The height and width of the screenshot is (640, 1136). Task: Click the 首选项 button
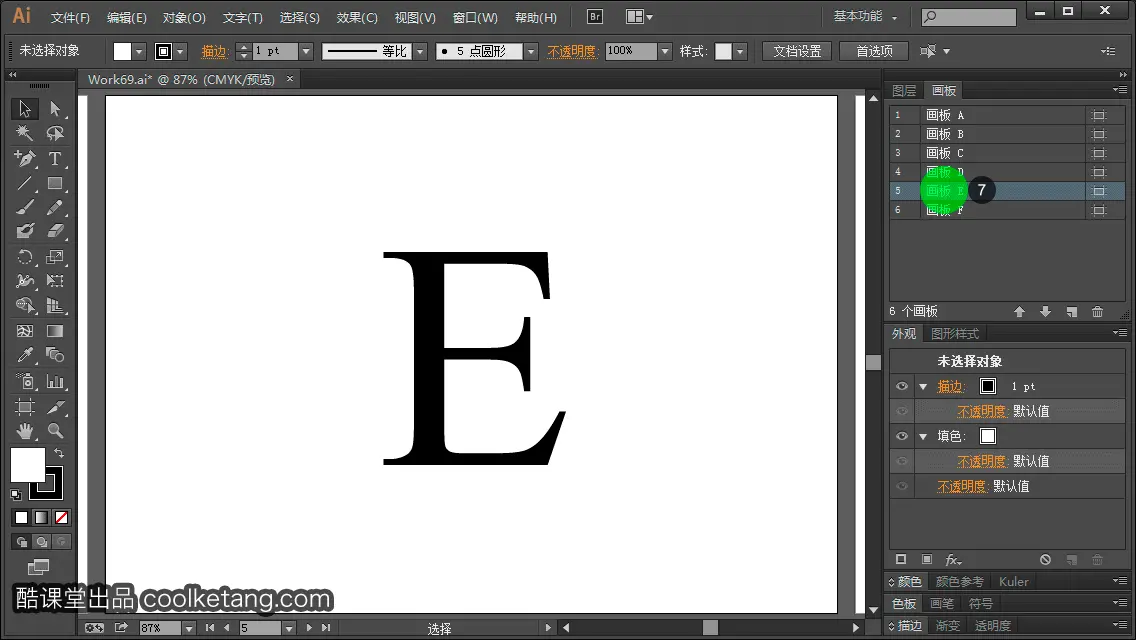click(874, 51)
